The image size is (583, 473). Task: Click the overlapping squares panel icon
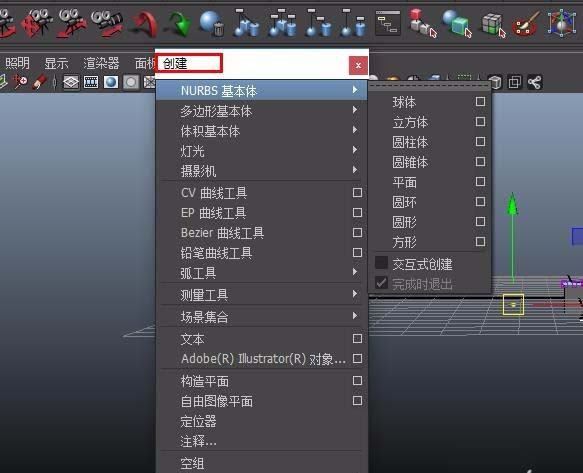tap(515, 82)
